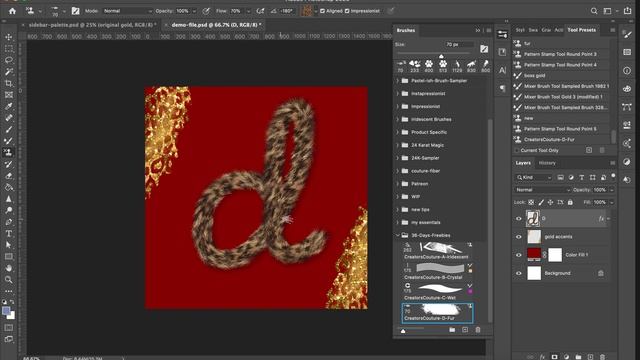This screenshot has height=360, width=640.
Task: Select the Frame tool
Action: pos(9,95)
